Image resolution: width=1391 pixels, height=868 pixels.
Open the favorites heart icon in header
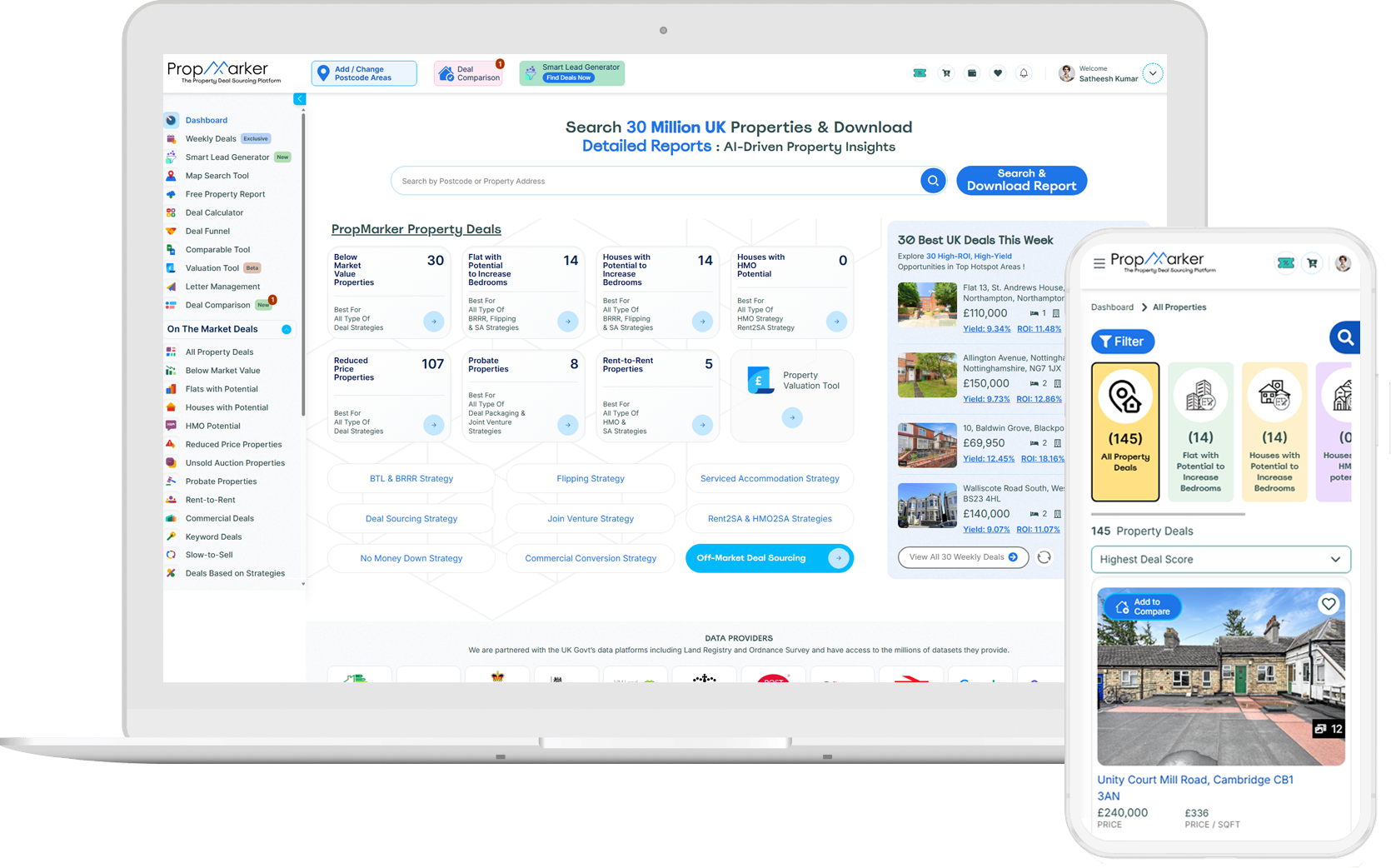(x=998, y=73)
